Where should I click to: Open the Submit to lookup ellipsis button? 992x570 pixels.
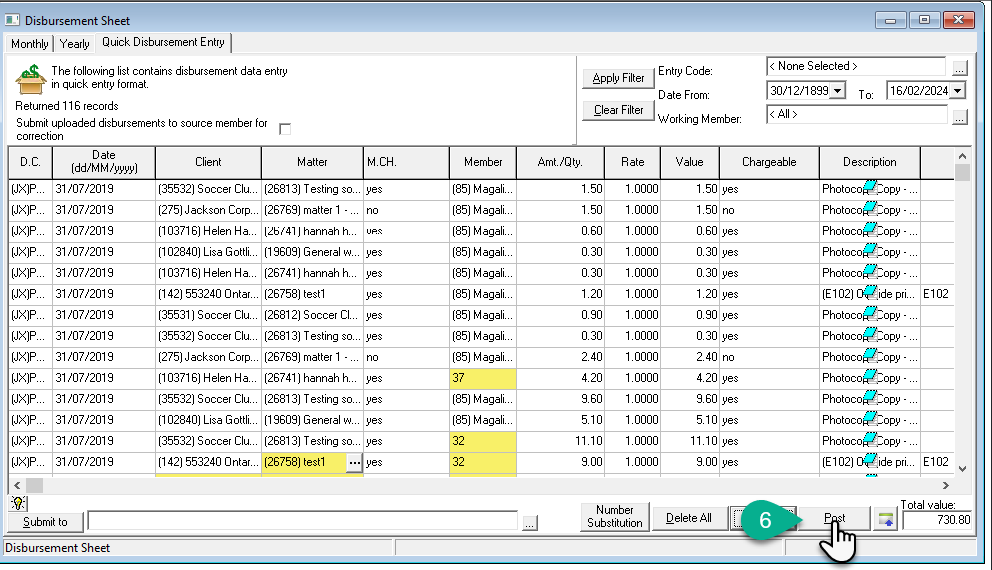point(530,523)
